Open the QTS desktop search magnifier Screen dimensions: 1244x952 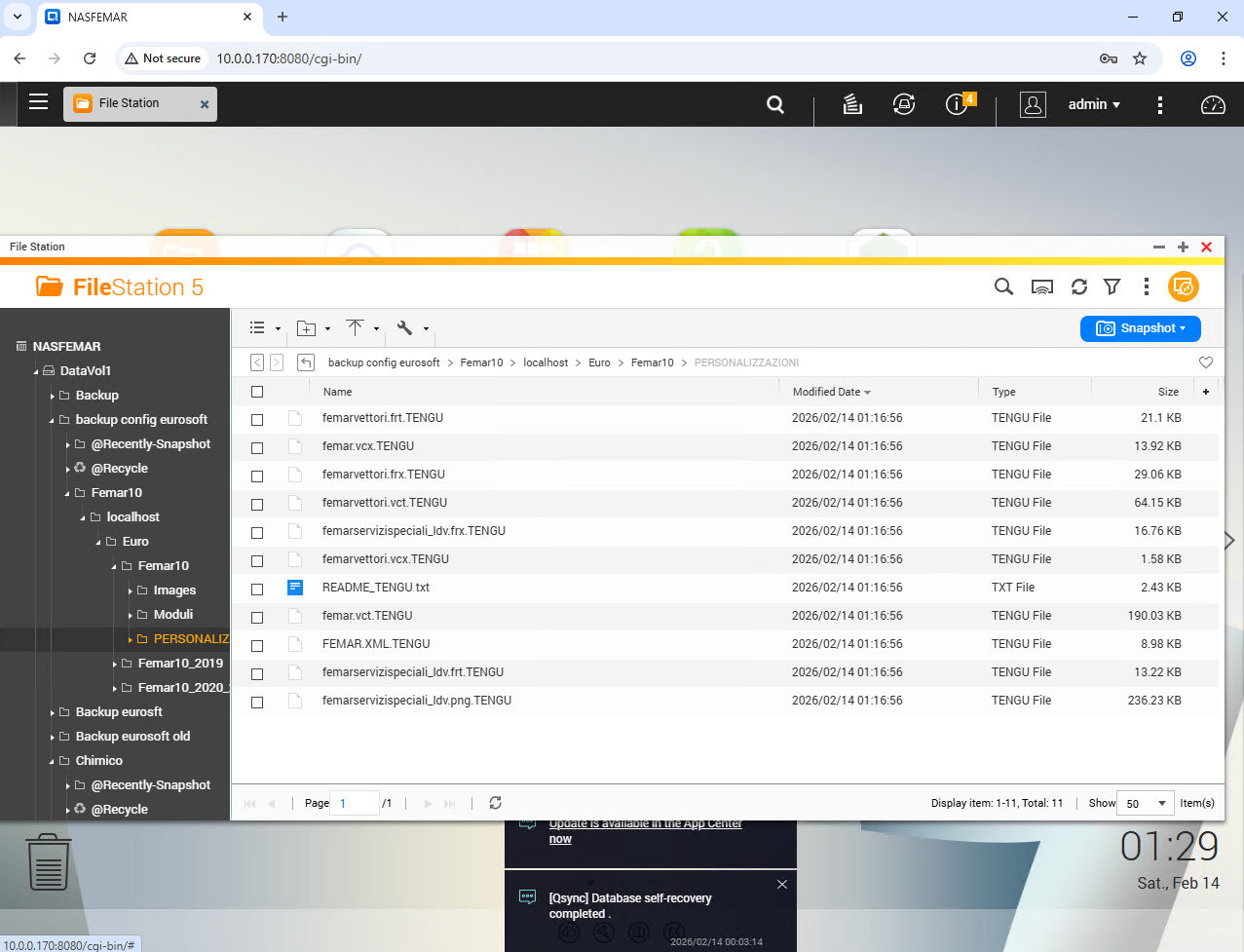coord(775,104)
